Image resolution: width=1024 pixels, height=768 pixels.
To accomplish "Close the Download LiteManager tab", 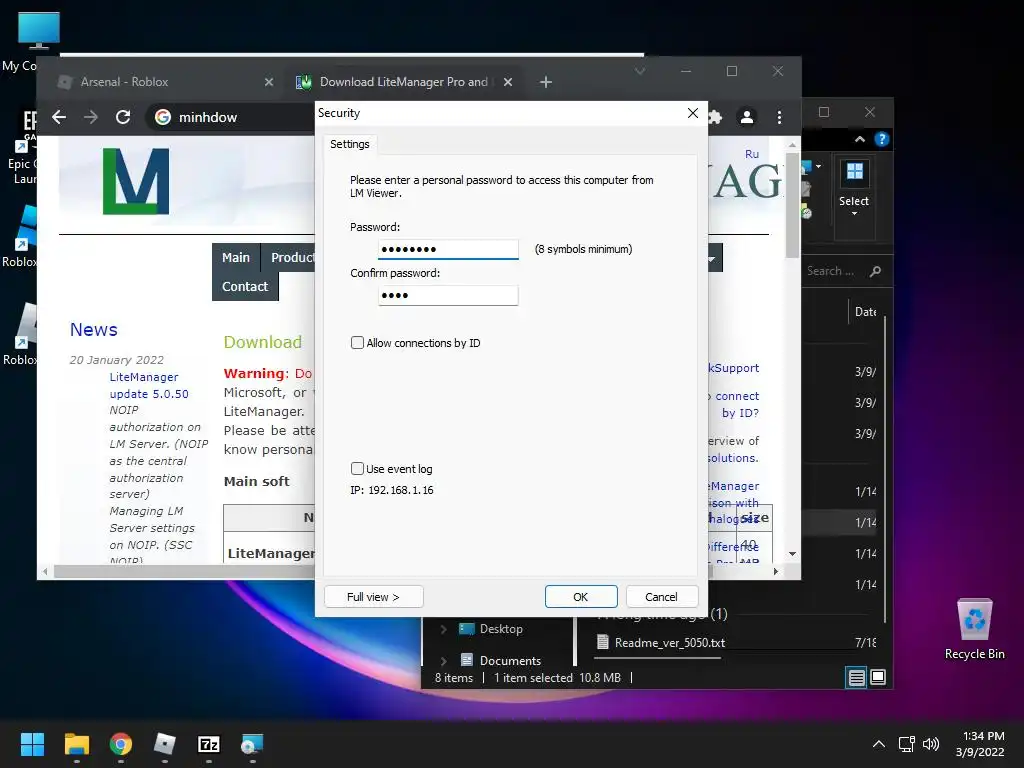I will click(x=508, y=82).
